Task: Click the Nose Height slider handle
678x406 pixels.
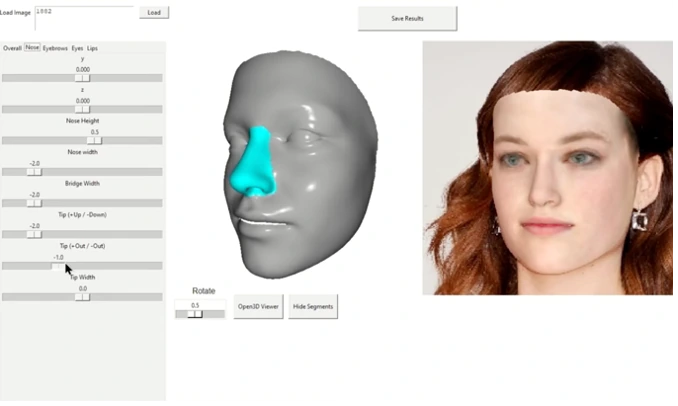Action: [94, 141]
